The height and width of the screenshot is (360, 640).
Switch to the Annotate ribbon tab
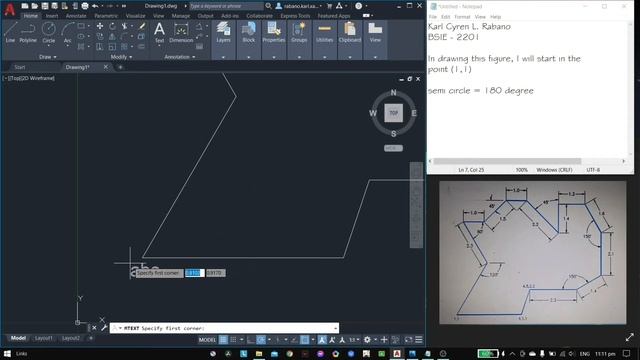click(x=76, y=16)
